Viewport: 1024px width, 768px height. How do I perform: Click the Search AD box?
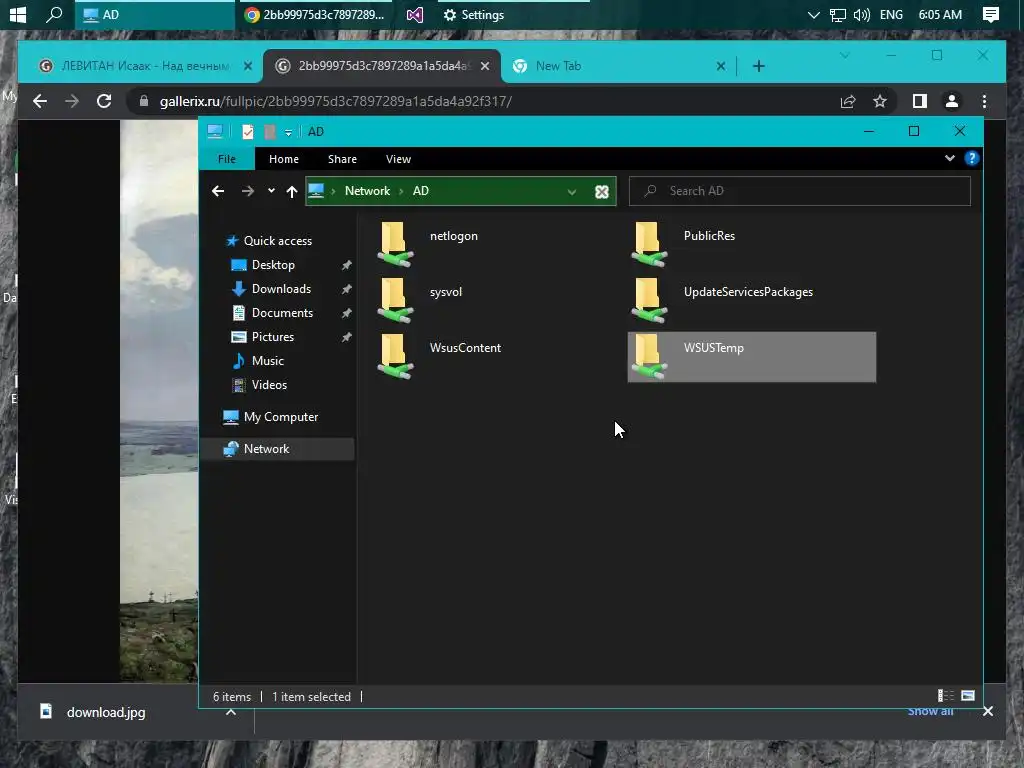[799, 191]
